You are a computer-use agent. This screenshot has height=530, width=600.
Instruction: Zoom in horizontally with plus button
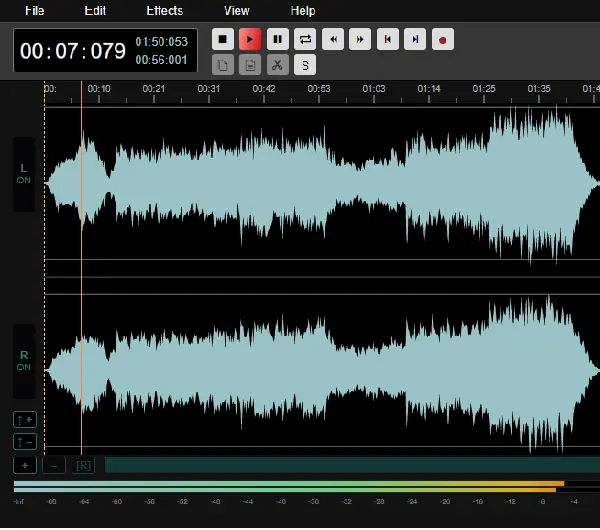click(25, 465)
